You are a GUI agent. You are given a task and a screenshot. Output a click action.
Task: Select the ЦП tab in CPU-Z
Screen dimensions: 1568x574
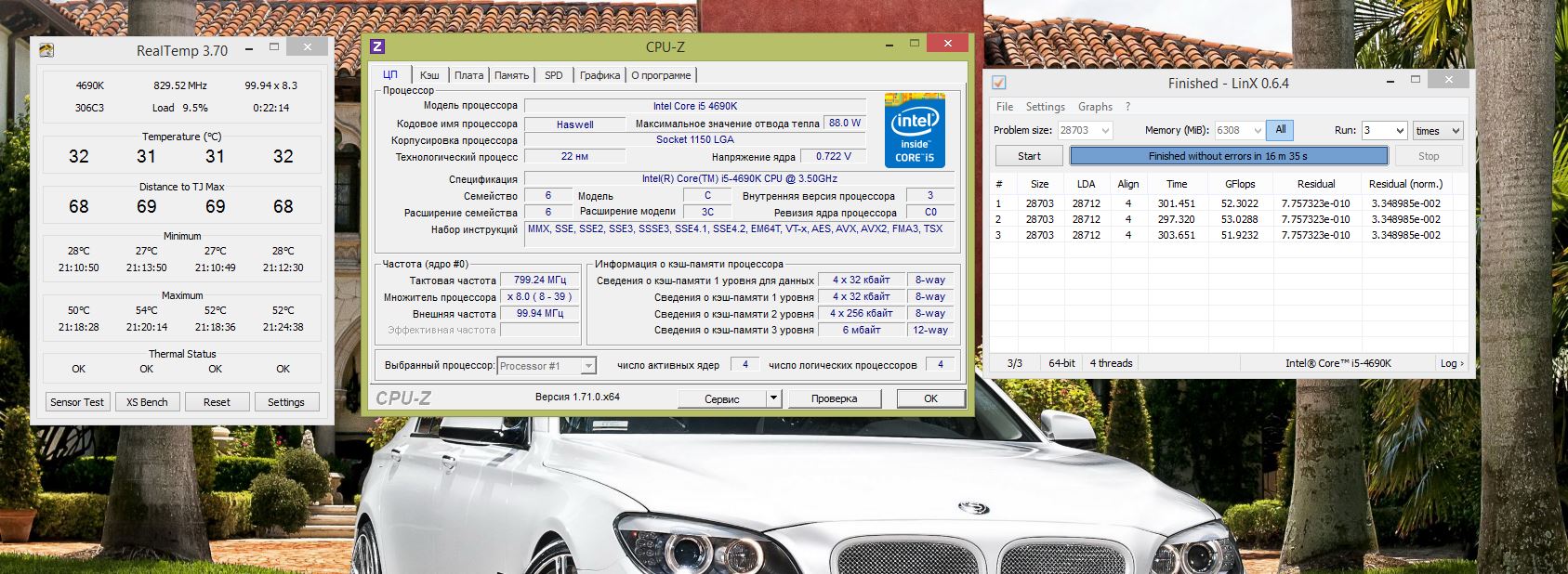[x=390, y=74]
